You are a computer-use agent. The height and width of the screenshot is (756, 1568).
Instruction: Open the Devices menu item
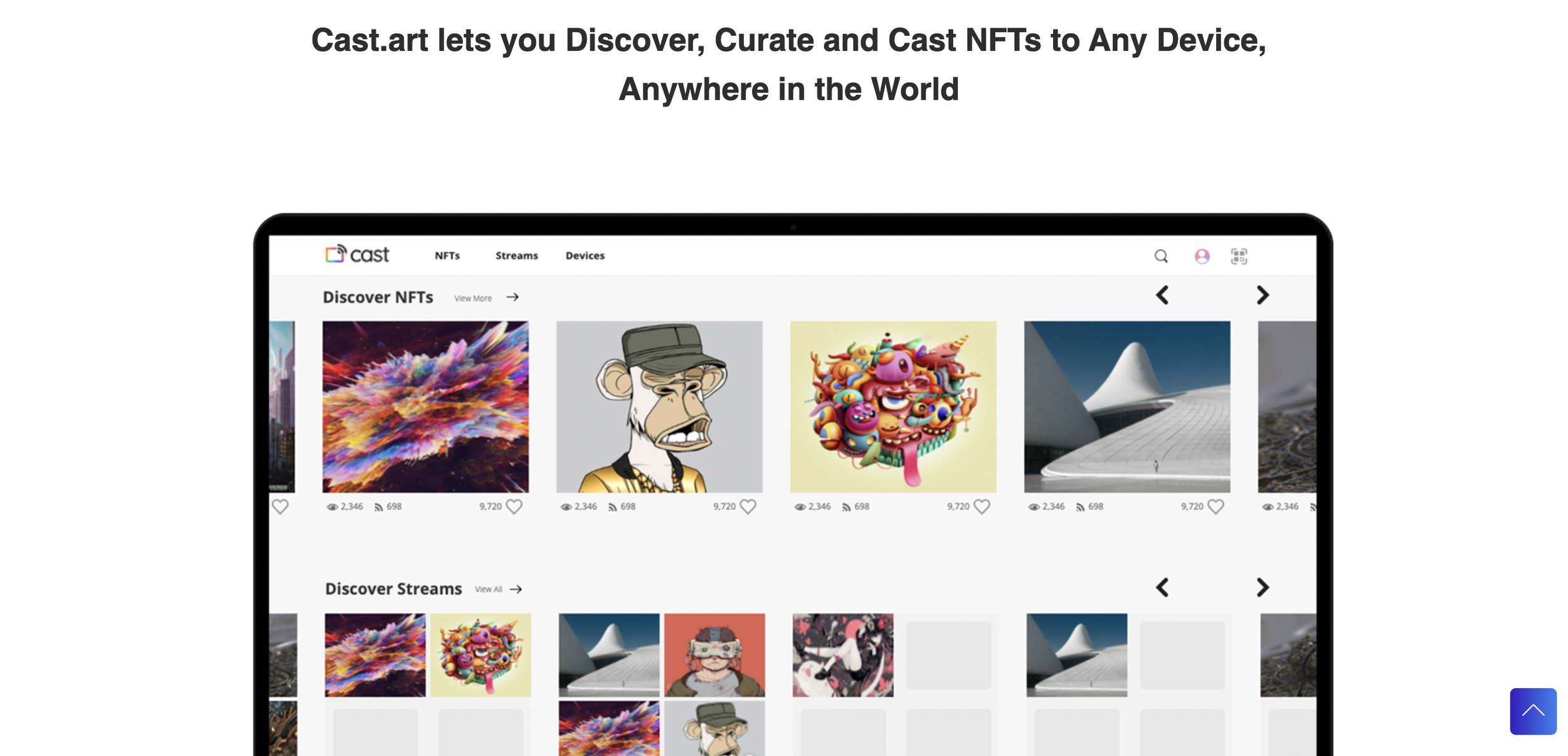point(585,255)
